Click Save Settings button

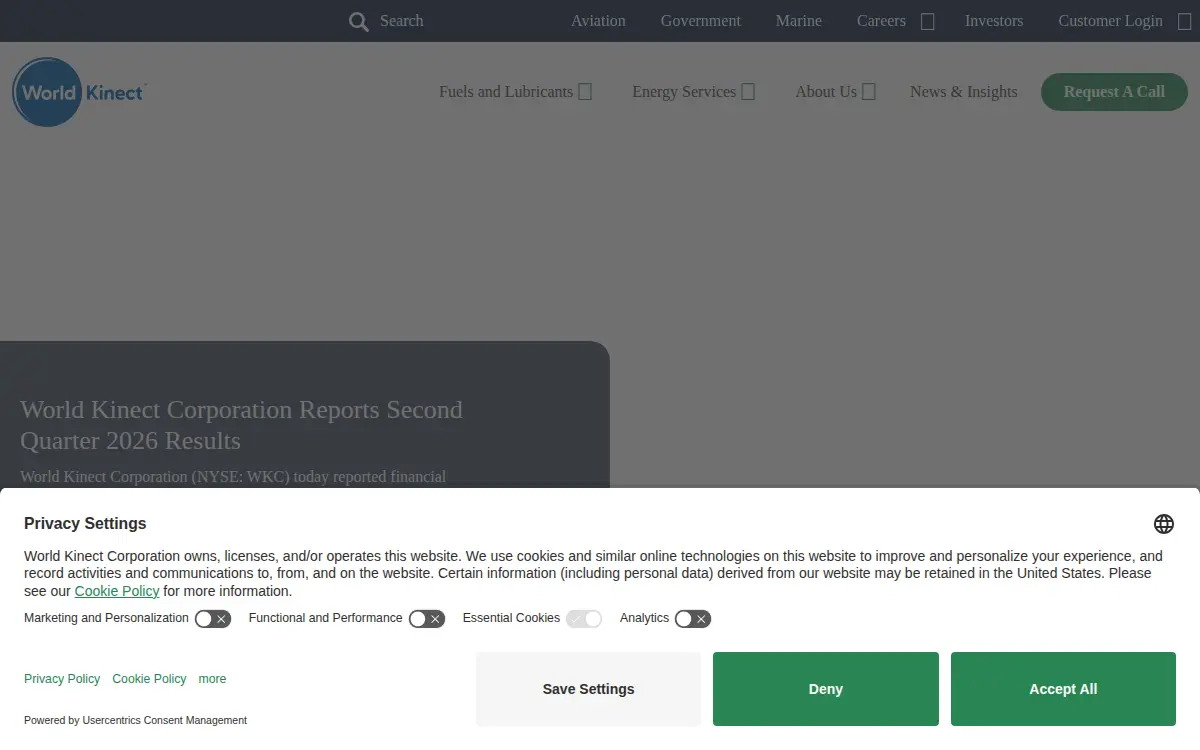point(588,689)
